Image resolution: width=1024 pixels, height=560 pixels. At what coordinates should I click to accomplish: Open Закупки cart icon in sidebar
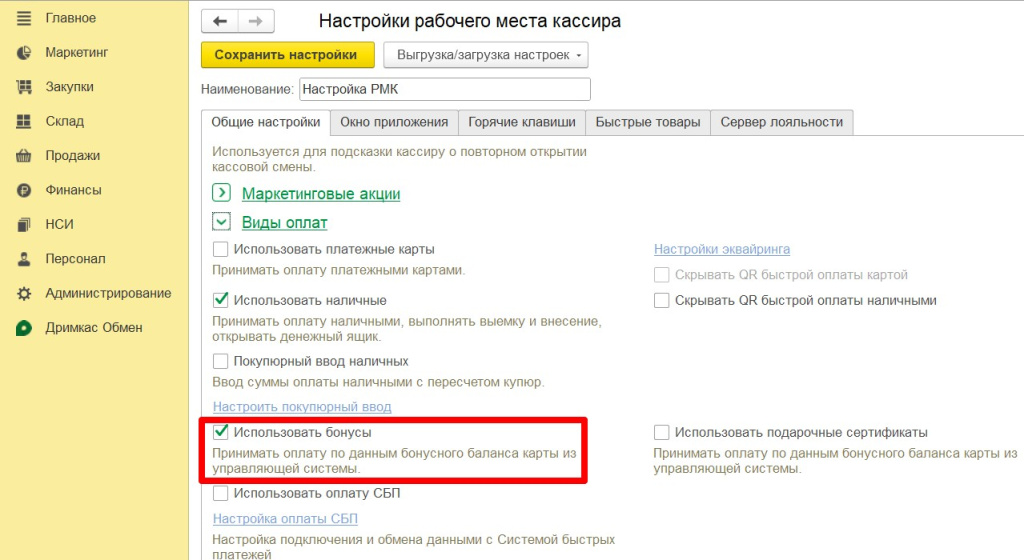(24, 87)
